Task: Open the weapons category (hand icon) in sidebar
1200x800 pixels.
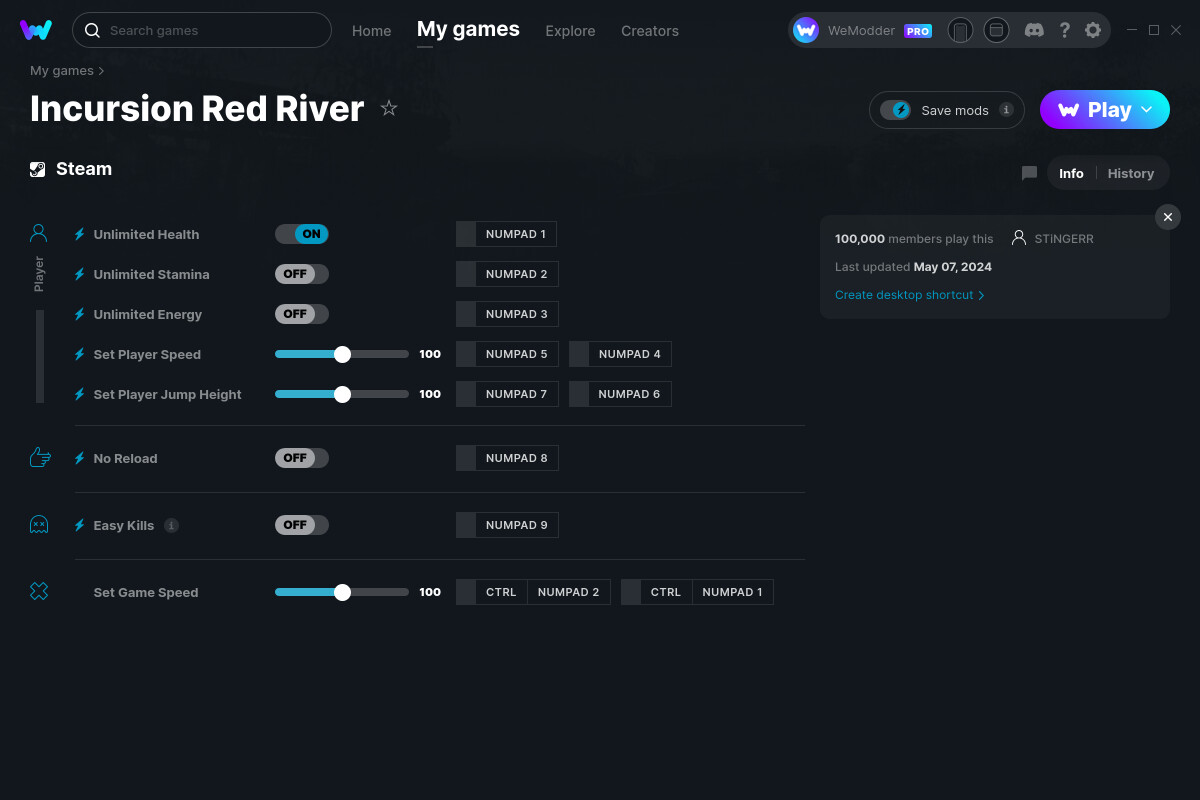Action: [38, 457]
